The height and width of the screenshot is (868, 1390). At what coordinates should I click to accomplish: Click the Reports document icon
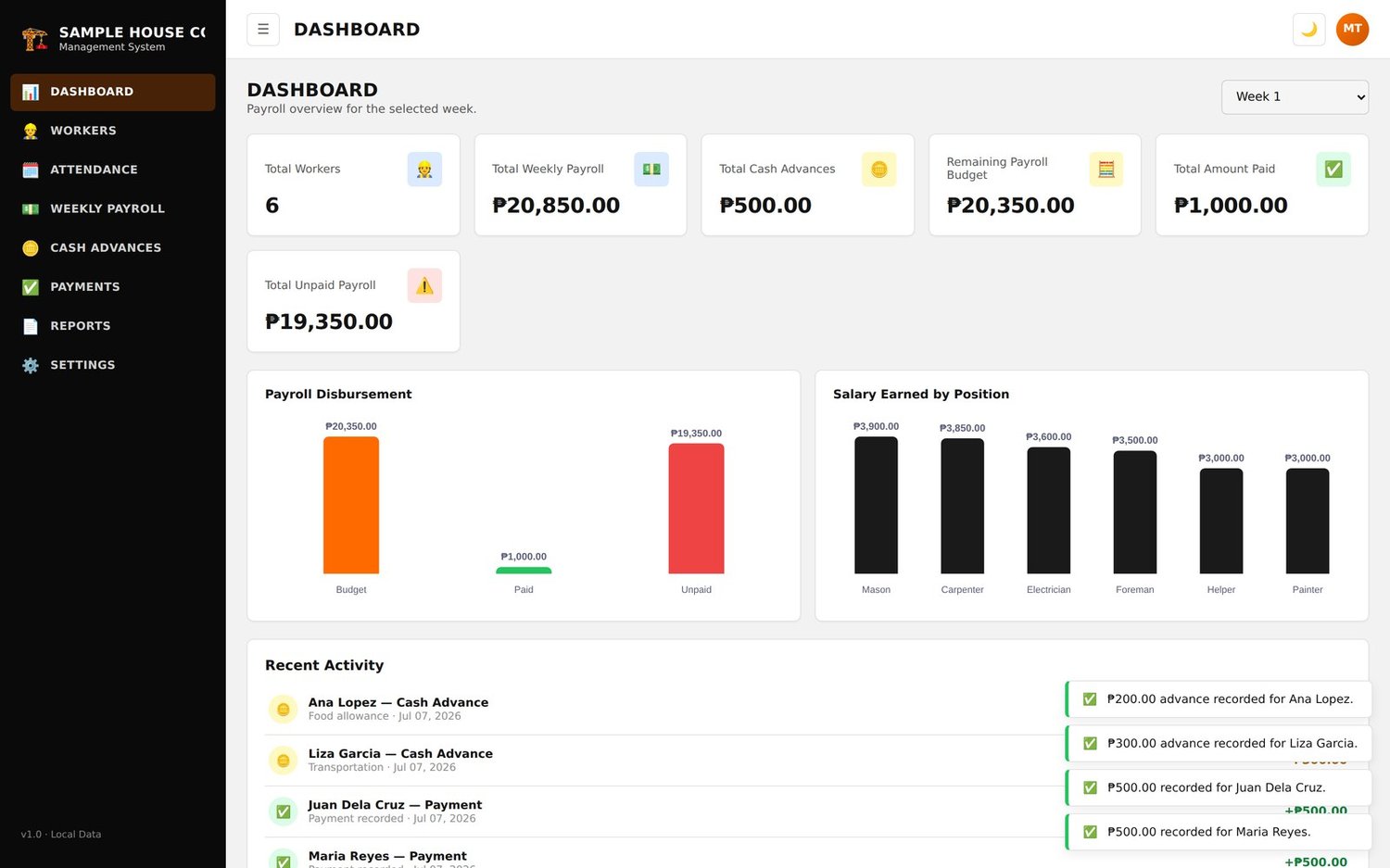coord(31,326)
